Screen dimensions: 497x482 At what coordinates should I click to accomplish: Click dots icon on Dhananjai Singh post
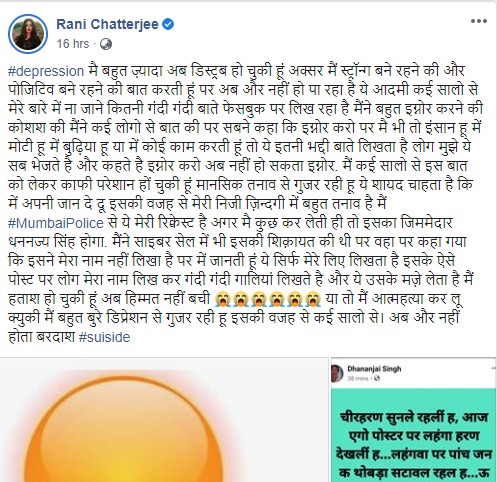[x=494, y=368]
